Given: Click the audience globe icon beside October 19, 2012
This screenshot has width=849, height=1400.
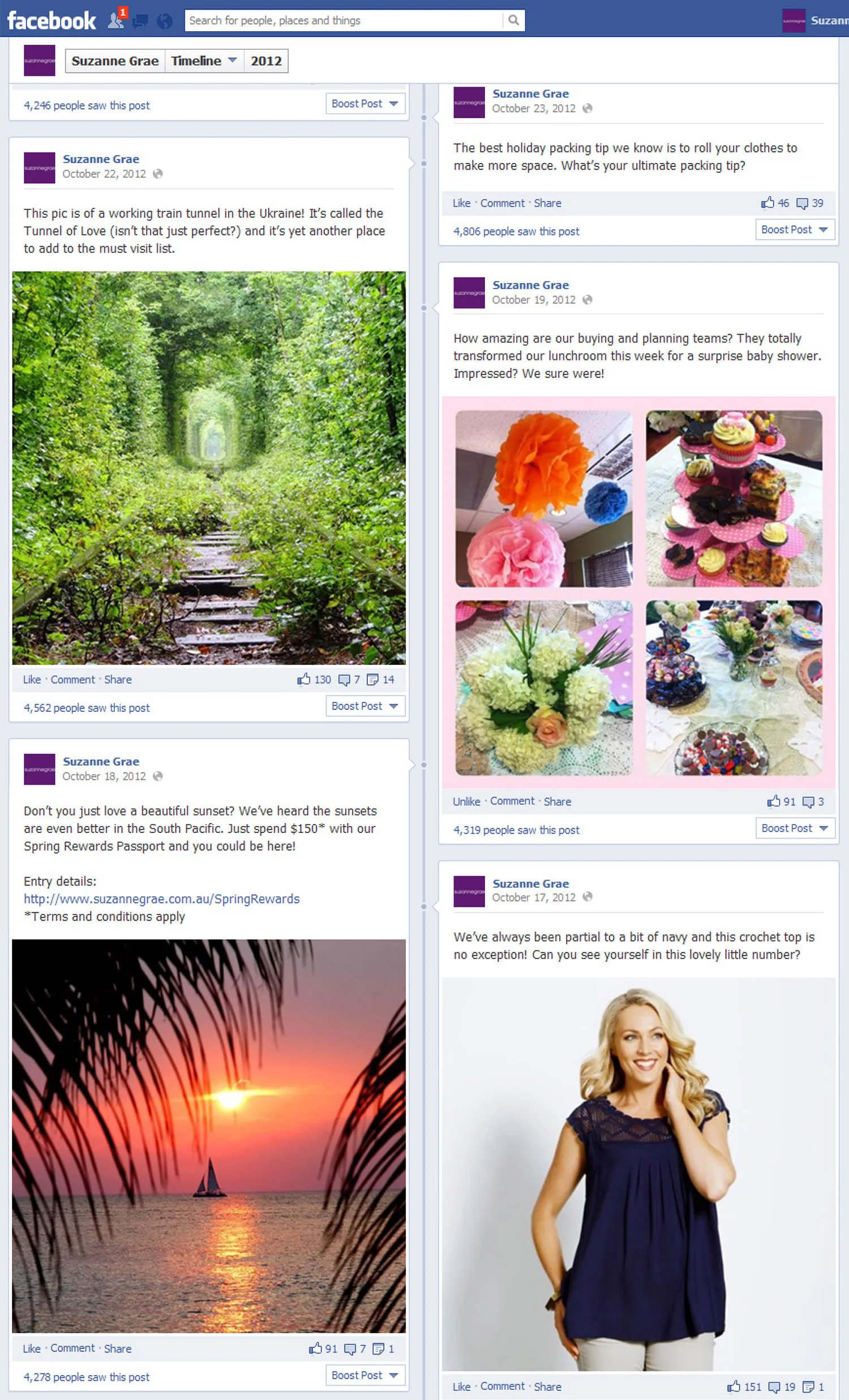Looking at the screenshot, I should (x=588, y=299).
